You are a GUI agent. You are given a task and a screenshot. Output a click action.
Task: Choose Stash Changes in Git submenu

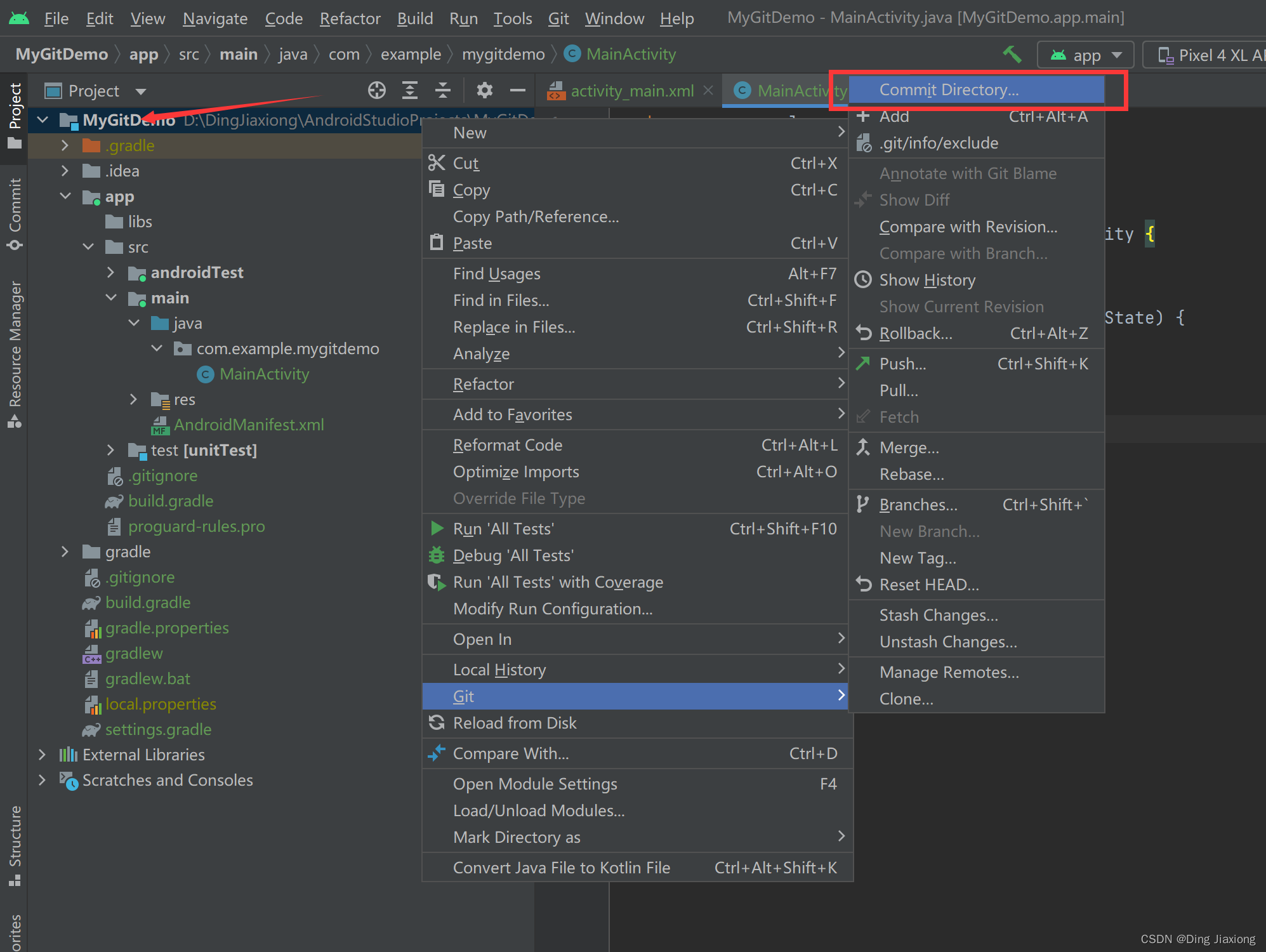[x=977, y=615]
